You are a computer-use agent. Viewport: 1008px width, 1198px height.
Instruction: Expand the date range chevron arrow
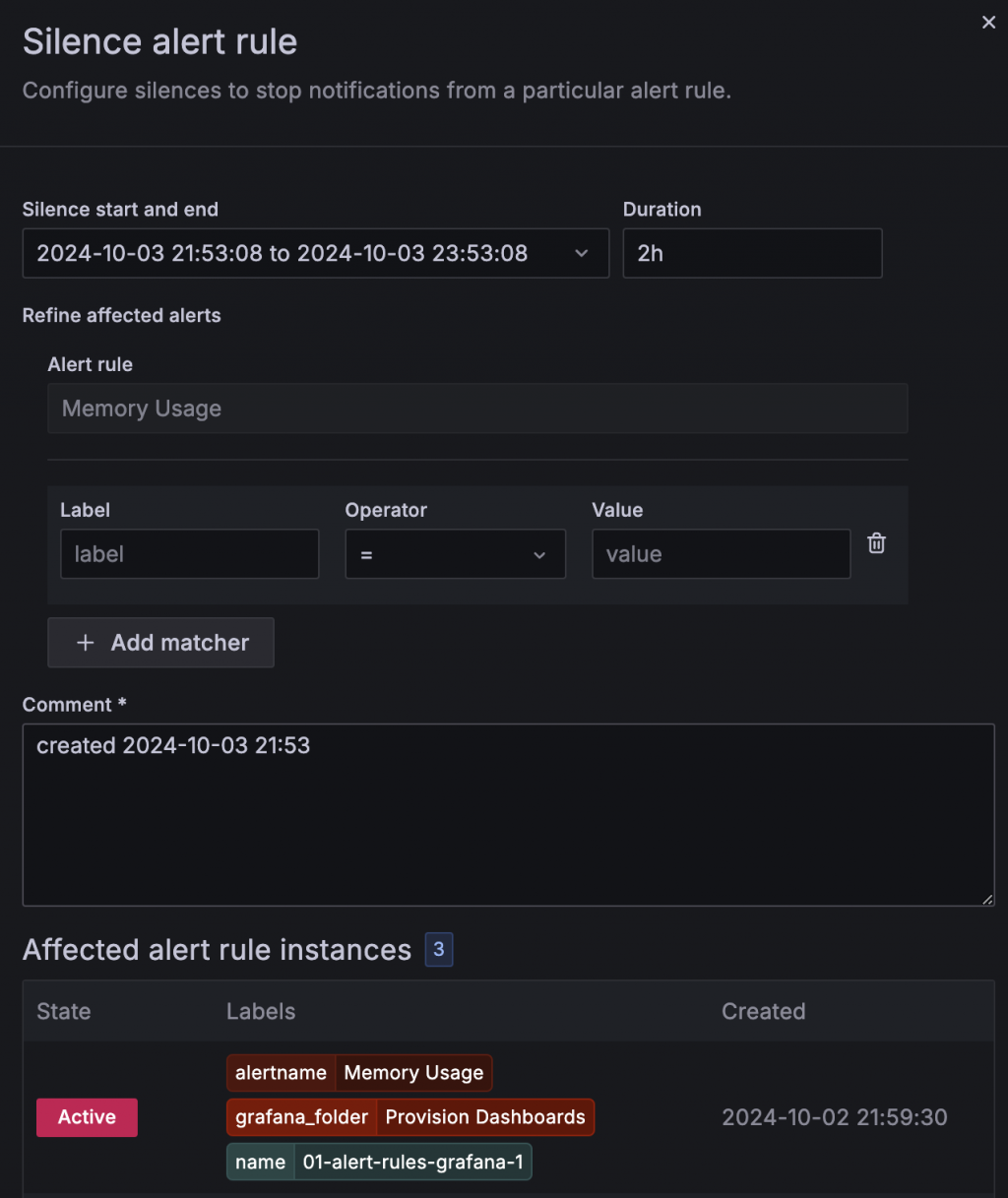tap(582, 253)
